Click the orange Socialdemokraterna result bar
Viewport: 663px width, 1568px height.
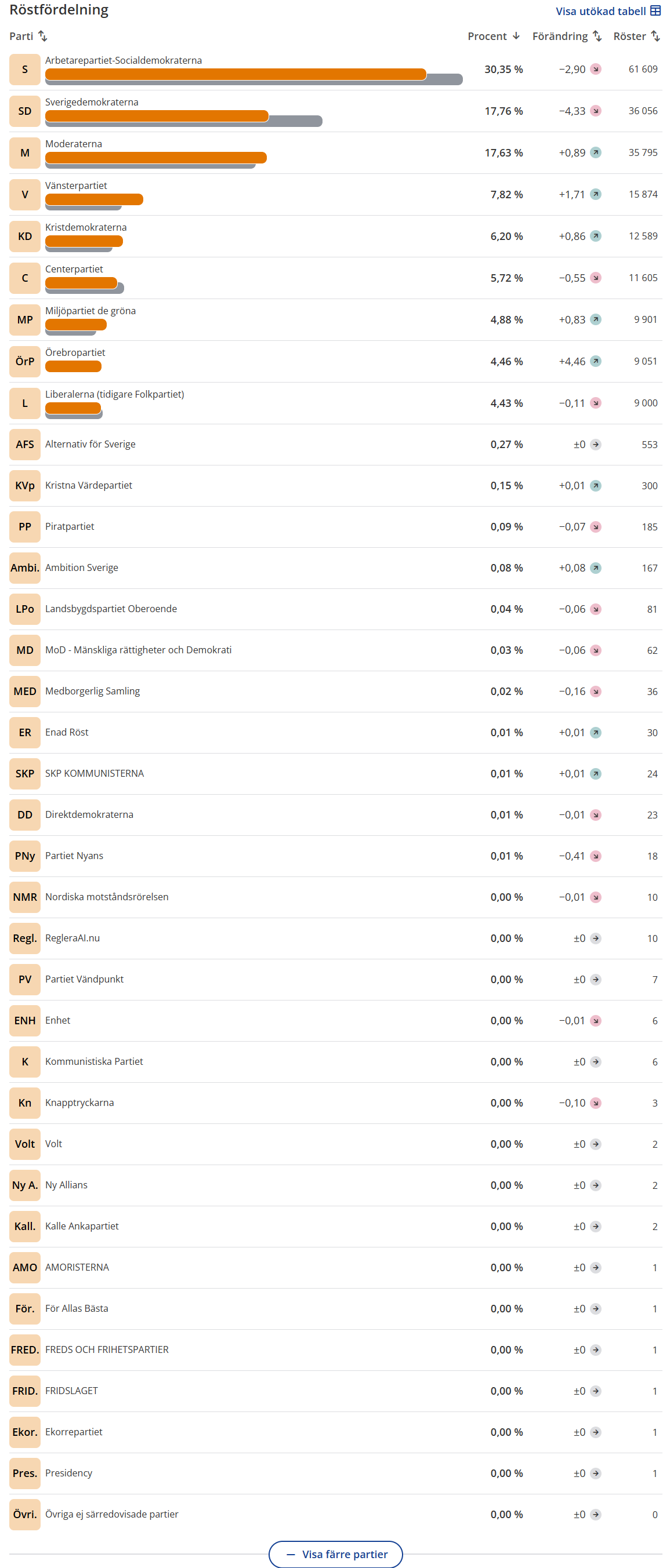236,74
